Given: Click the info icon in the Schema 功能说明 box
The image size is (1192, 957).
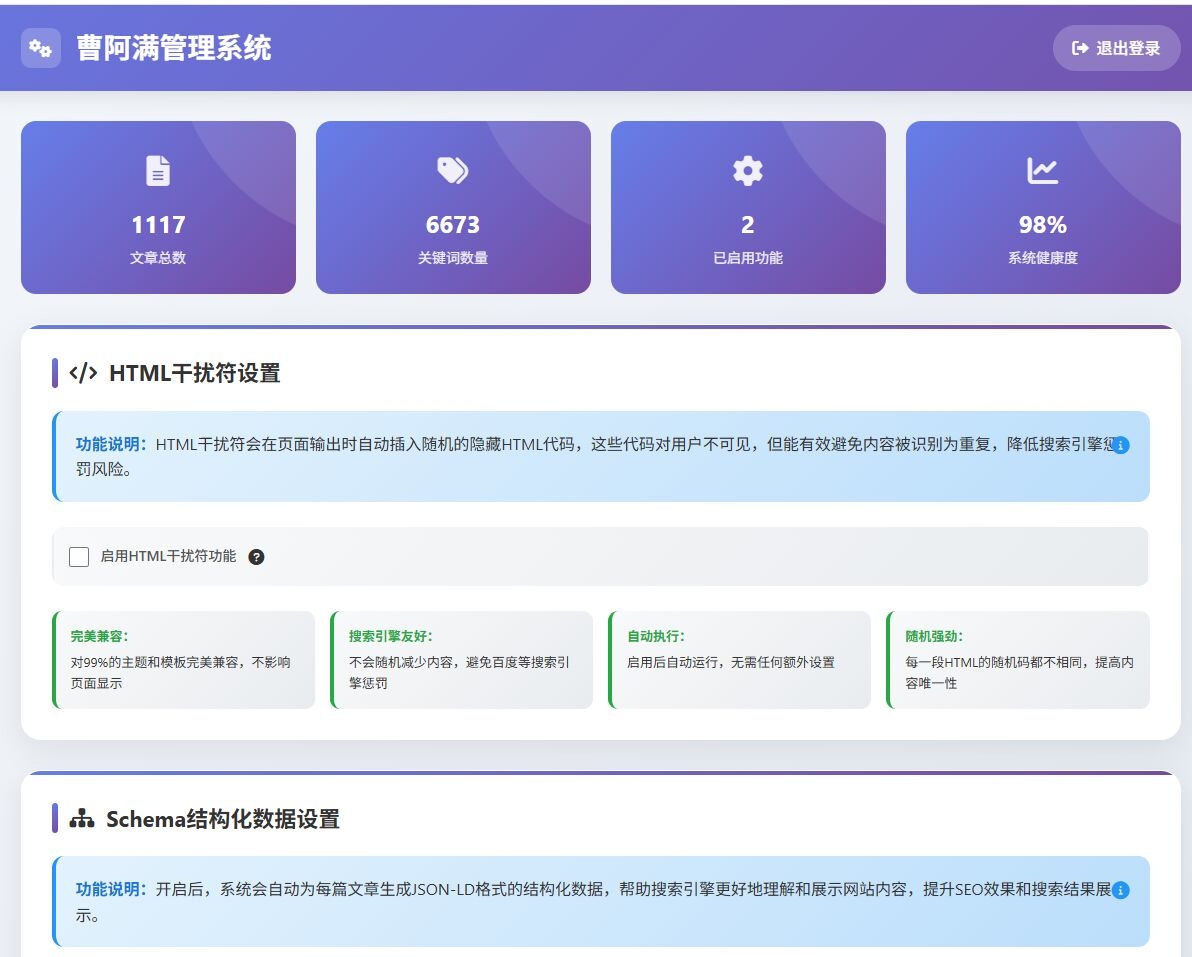Looking at the screenshot, I should coord(1120,889).
